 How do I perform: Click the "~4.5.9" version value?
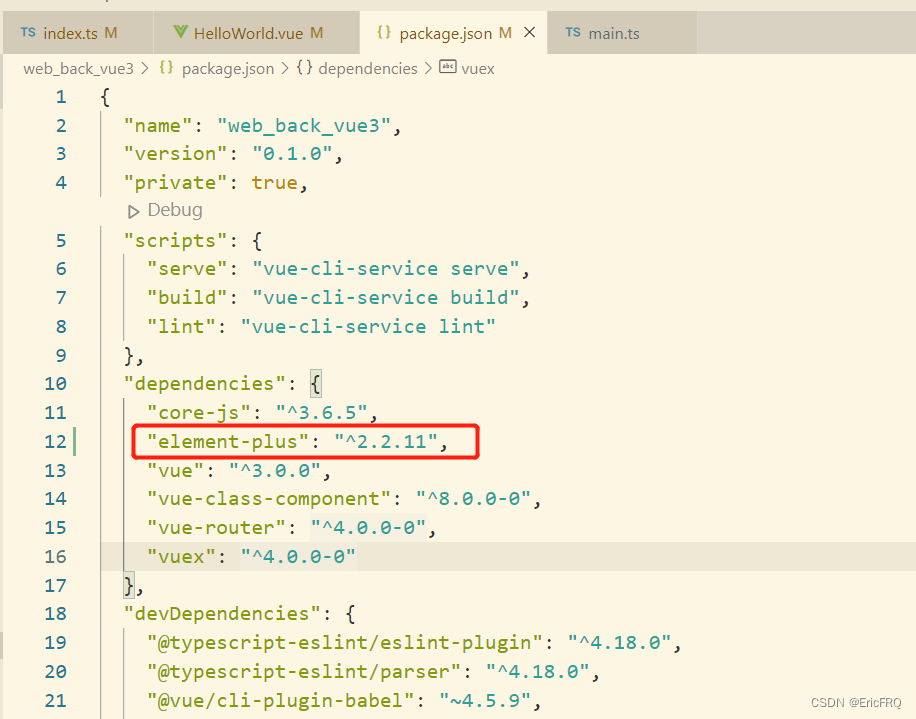[x=485, y=700]
